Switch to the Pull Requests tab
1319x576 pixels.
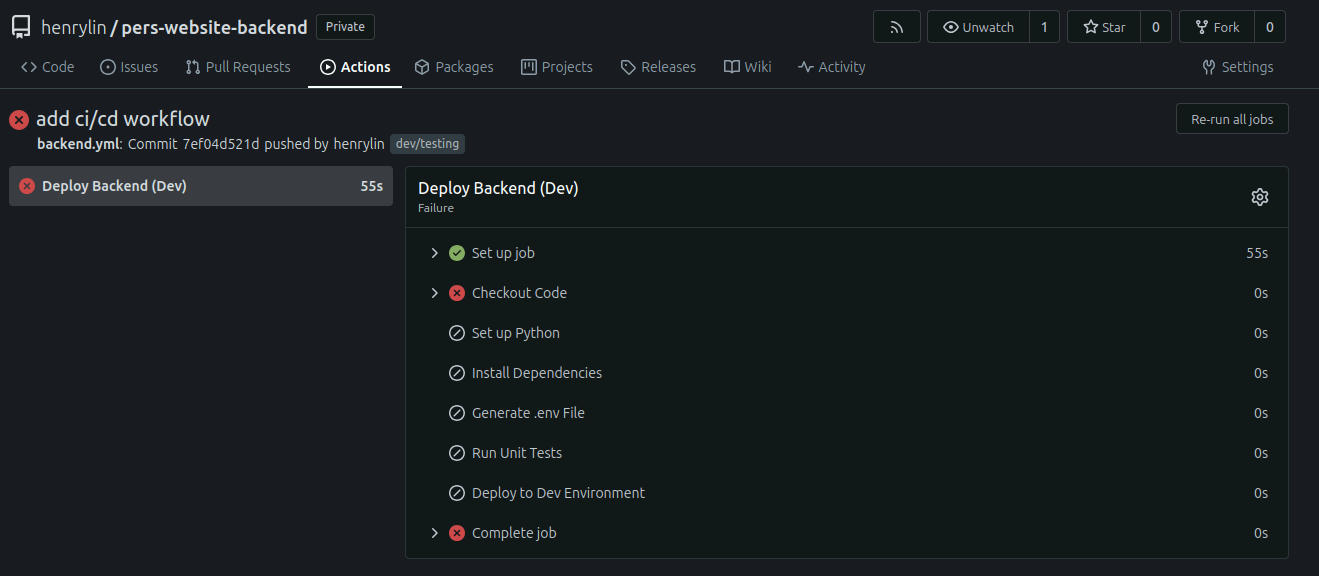click(238, 67)
